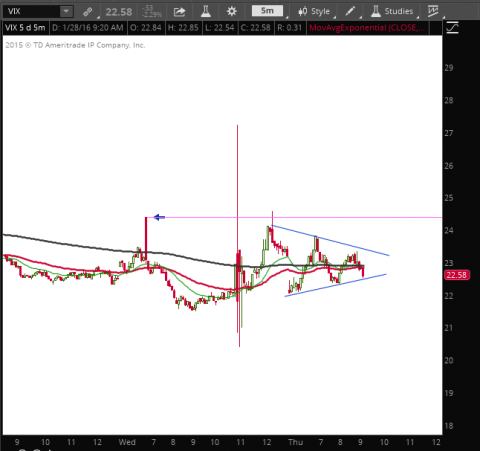Click the 22.58 last price in the toolbar
Image resolution: width=480 pixels, height=451 pixels.
[119, 12]
